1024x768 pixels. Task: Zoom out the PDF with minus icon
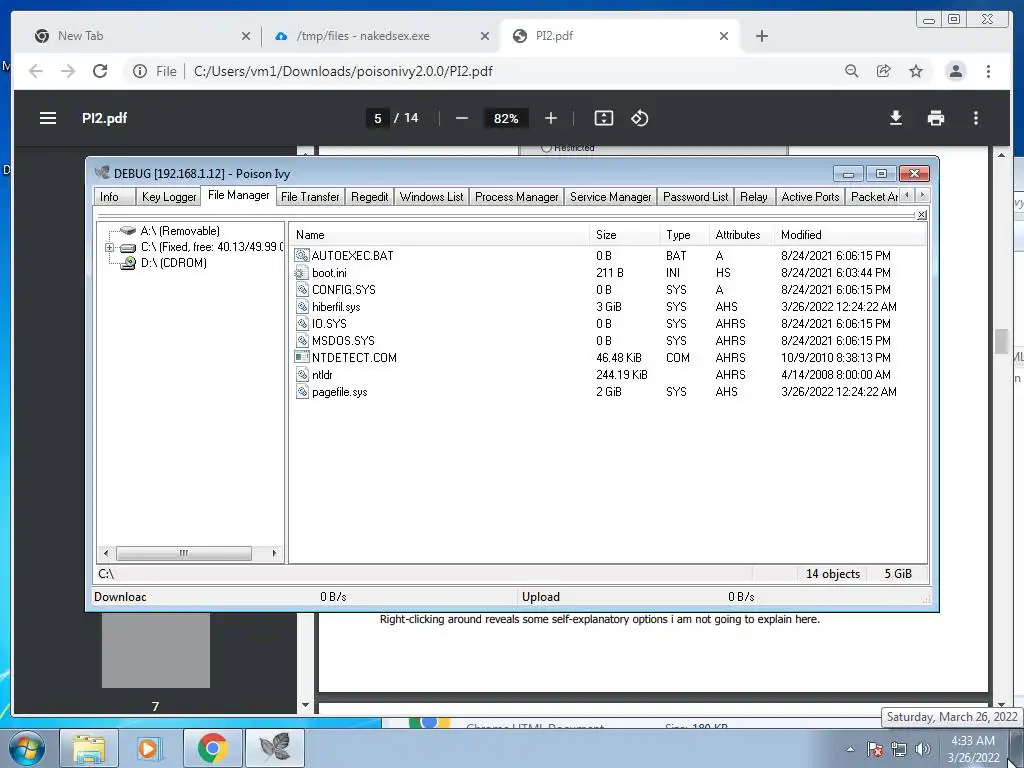[x=462, y=118]
